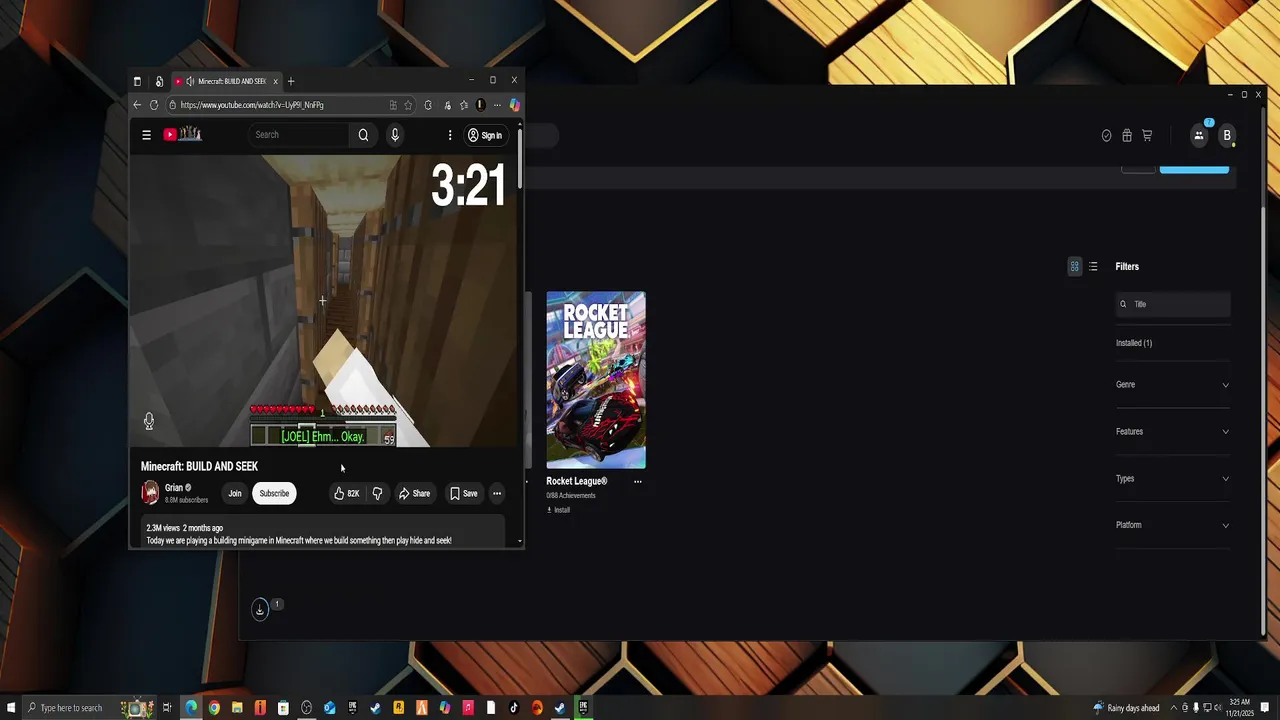
Task: Open Rocket League options three-dot menu
Action: pyautogui.click(x=637, y=481)
